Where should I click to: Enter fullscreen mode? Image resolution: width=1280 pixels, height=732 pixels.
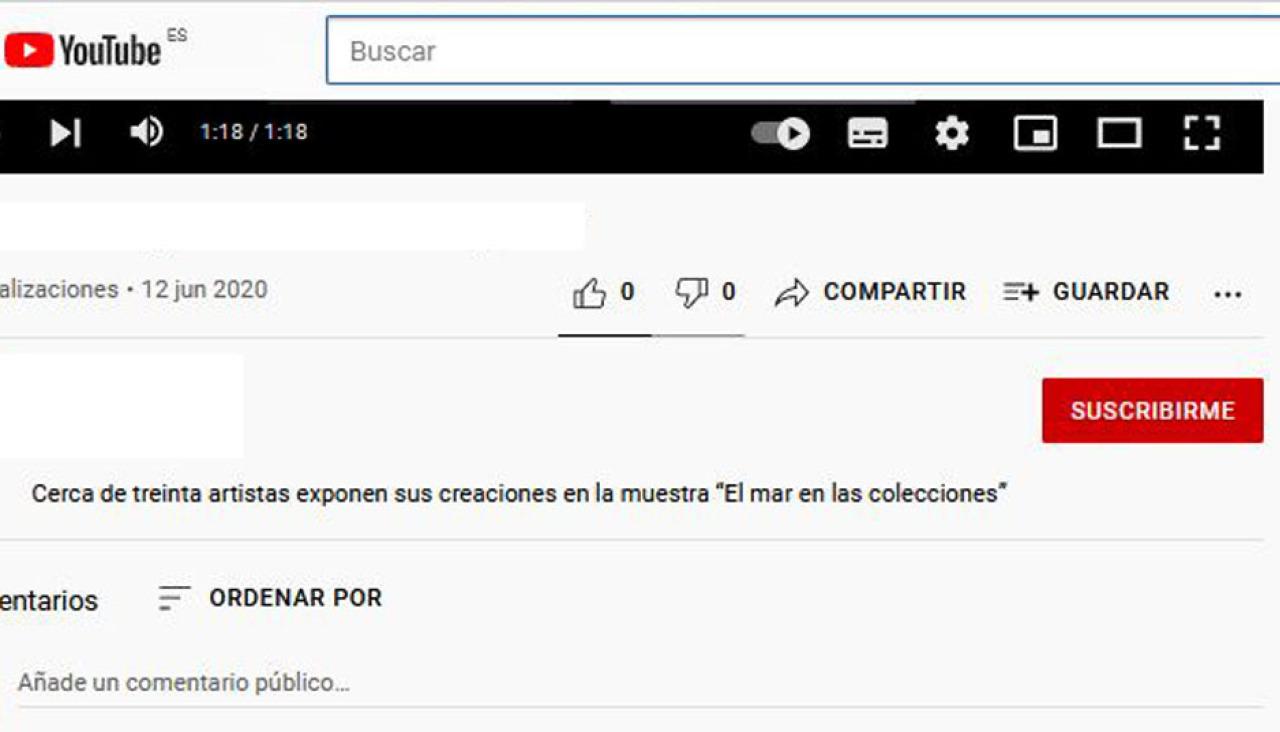click(1202, 133)
